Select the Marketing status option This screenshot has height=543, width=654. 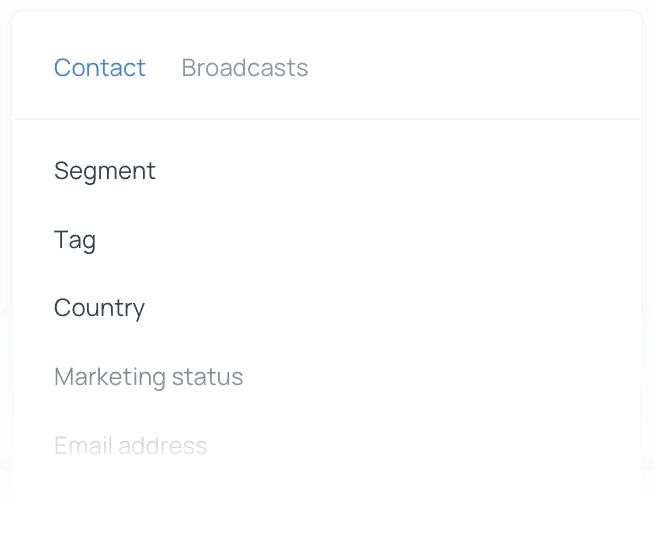tap(149, 377)
